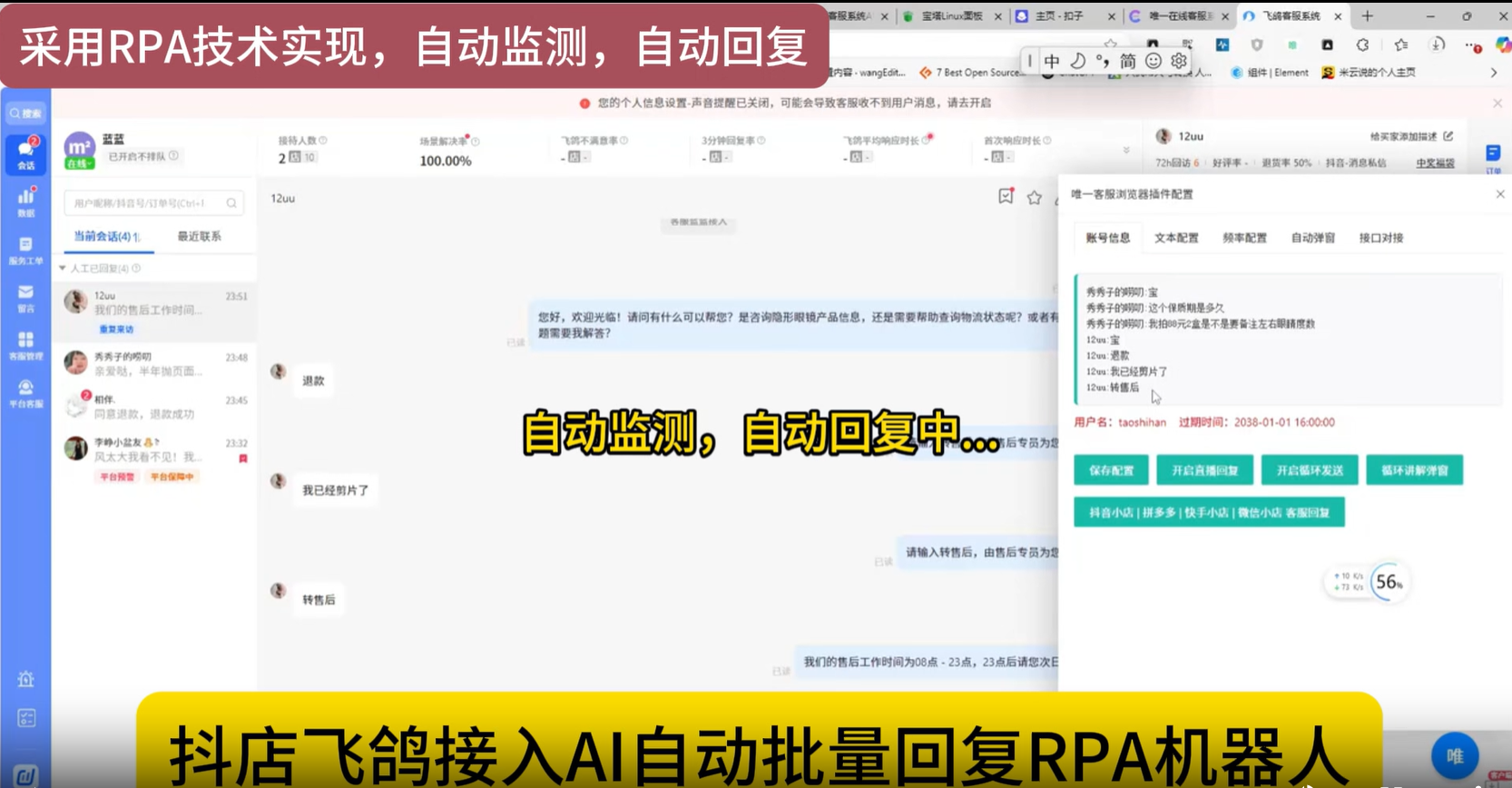Open the 组件 | Element bookmark
Image resolution: width=1512 pixels, height=788 pixels.
[1270, 73]
